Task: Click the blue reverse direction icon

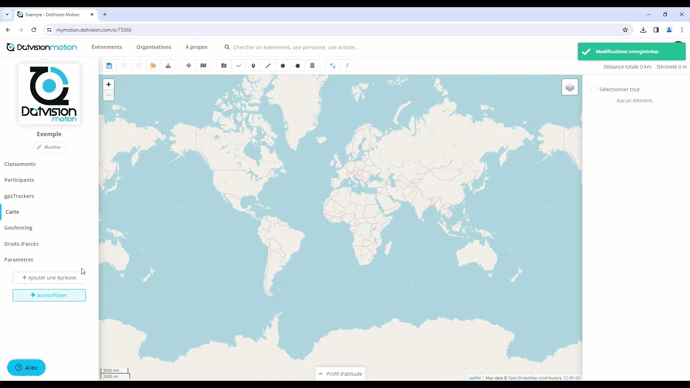Action: [333, 66]
